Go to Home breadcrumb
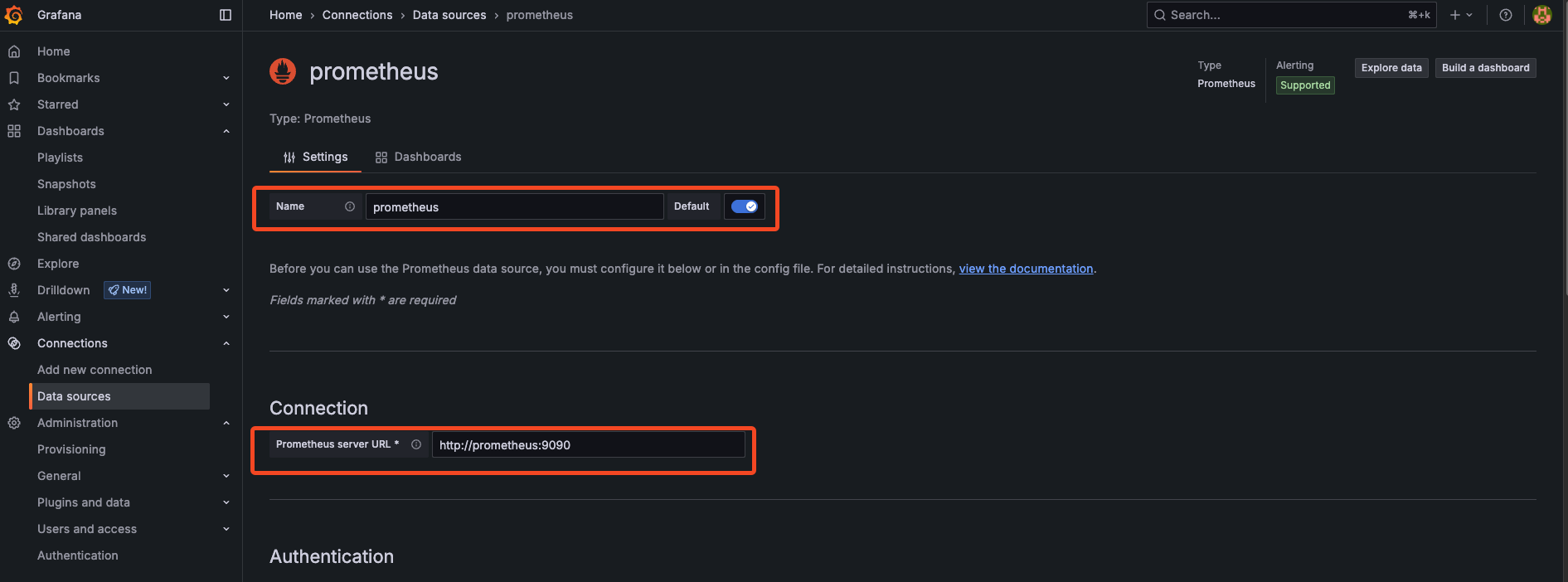Image resolution: width=1568 pixels, height=582 pixels. (x=286, y=15)
